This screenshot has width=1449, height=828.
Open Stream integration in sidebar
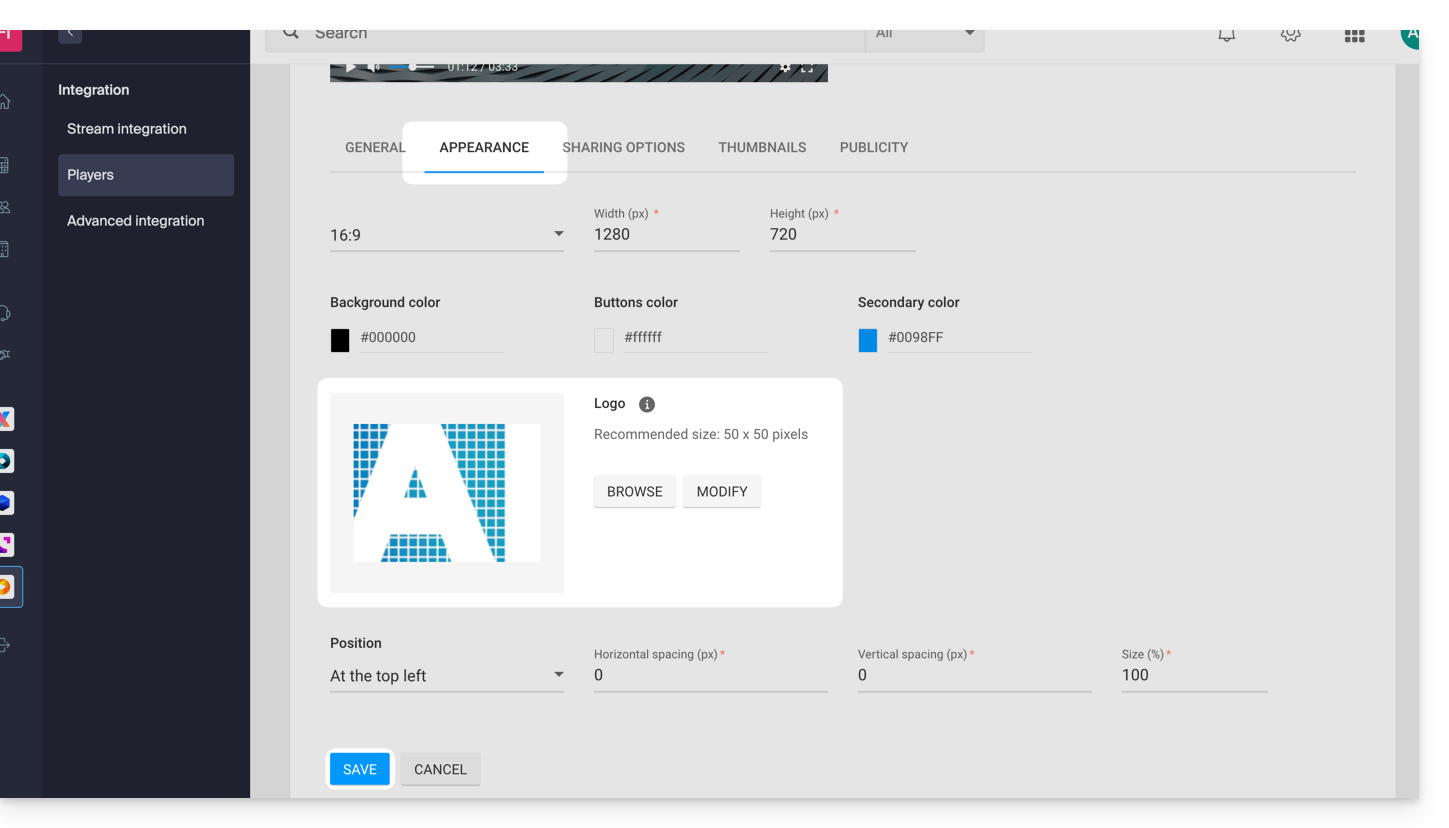[x=127, y=129]
